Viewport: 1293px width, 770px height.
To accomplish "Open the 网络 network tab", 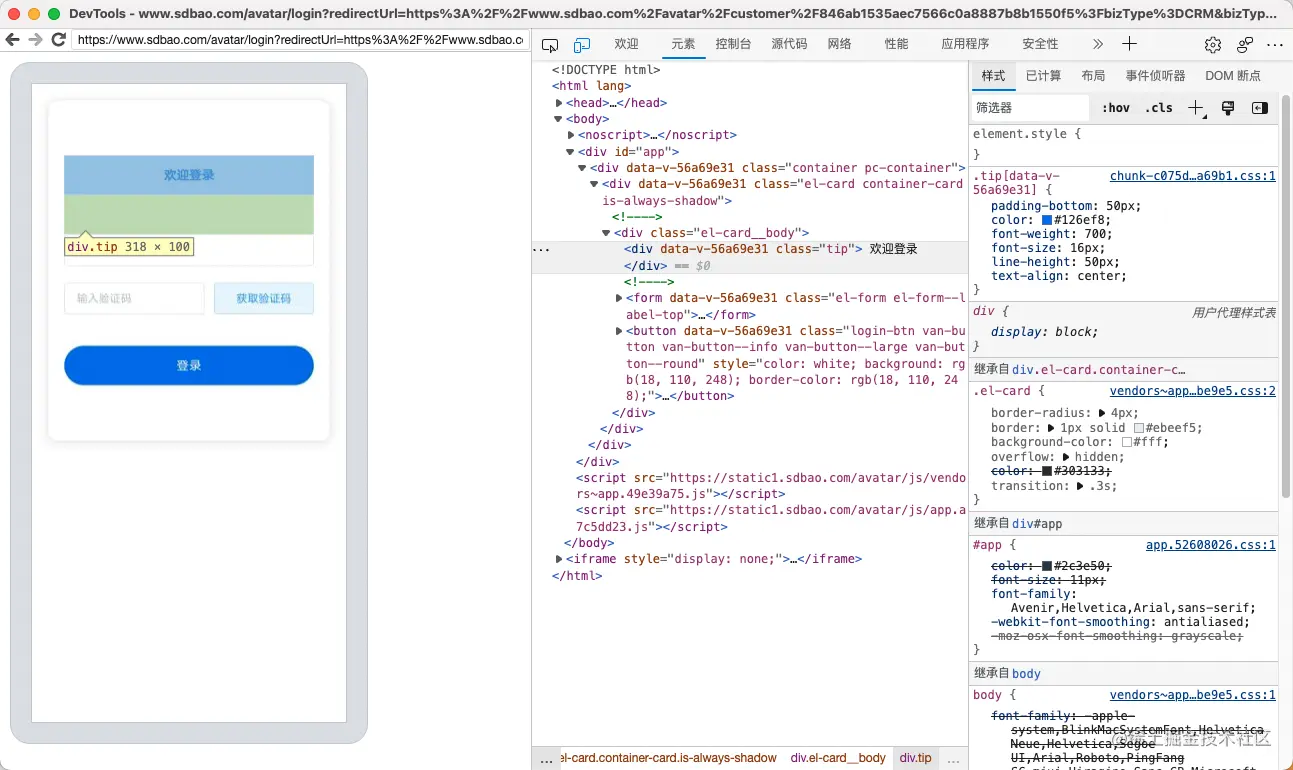I will click(x=840, y=45).
